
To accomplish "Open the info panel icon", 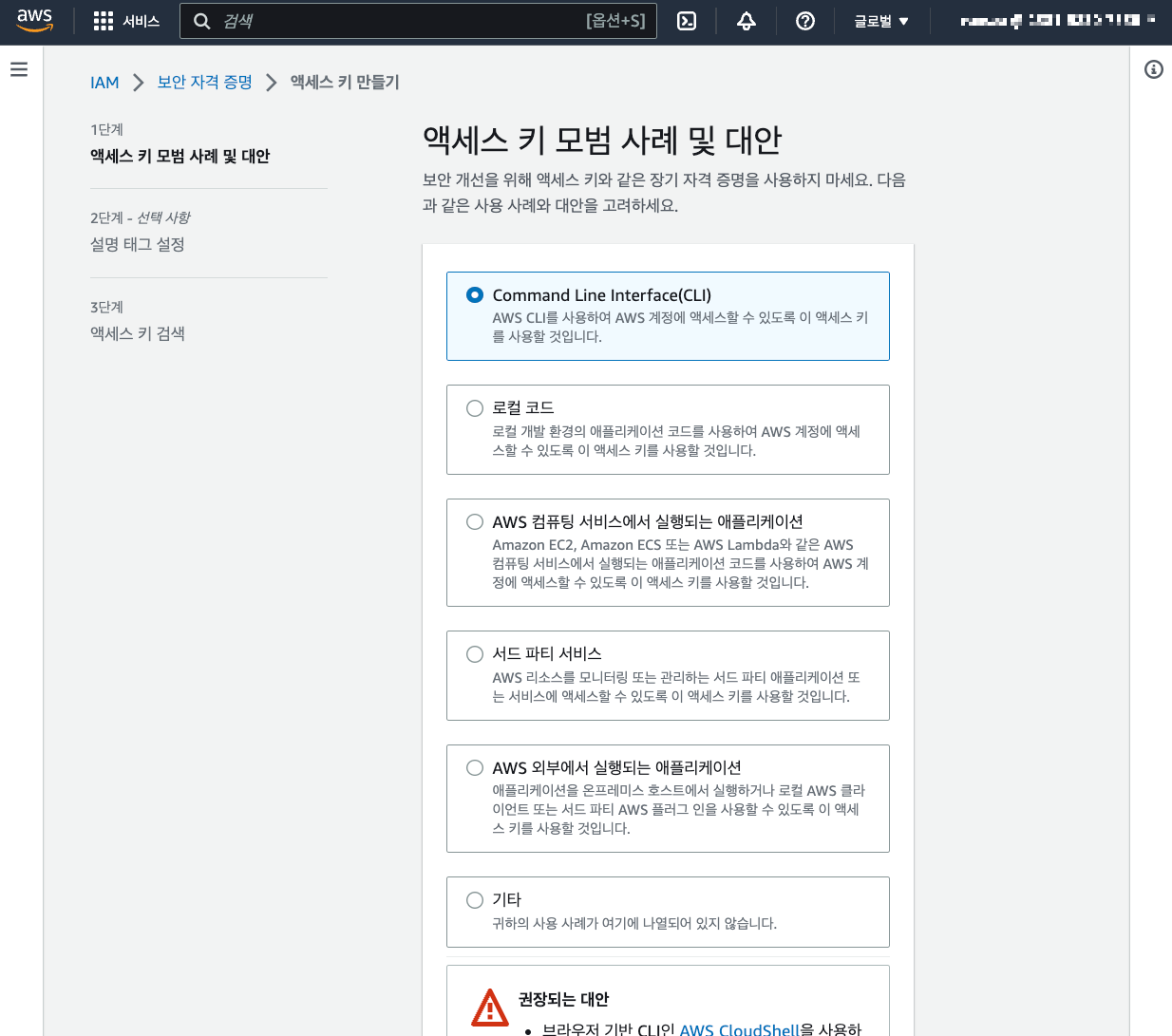I will point(1154,69).
